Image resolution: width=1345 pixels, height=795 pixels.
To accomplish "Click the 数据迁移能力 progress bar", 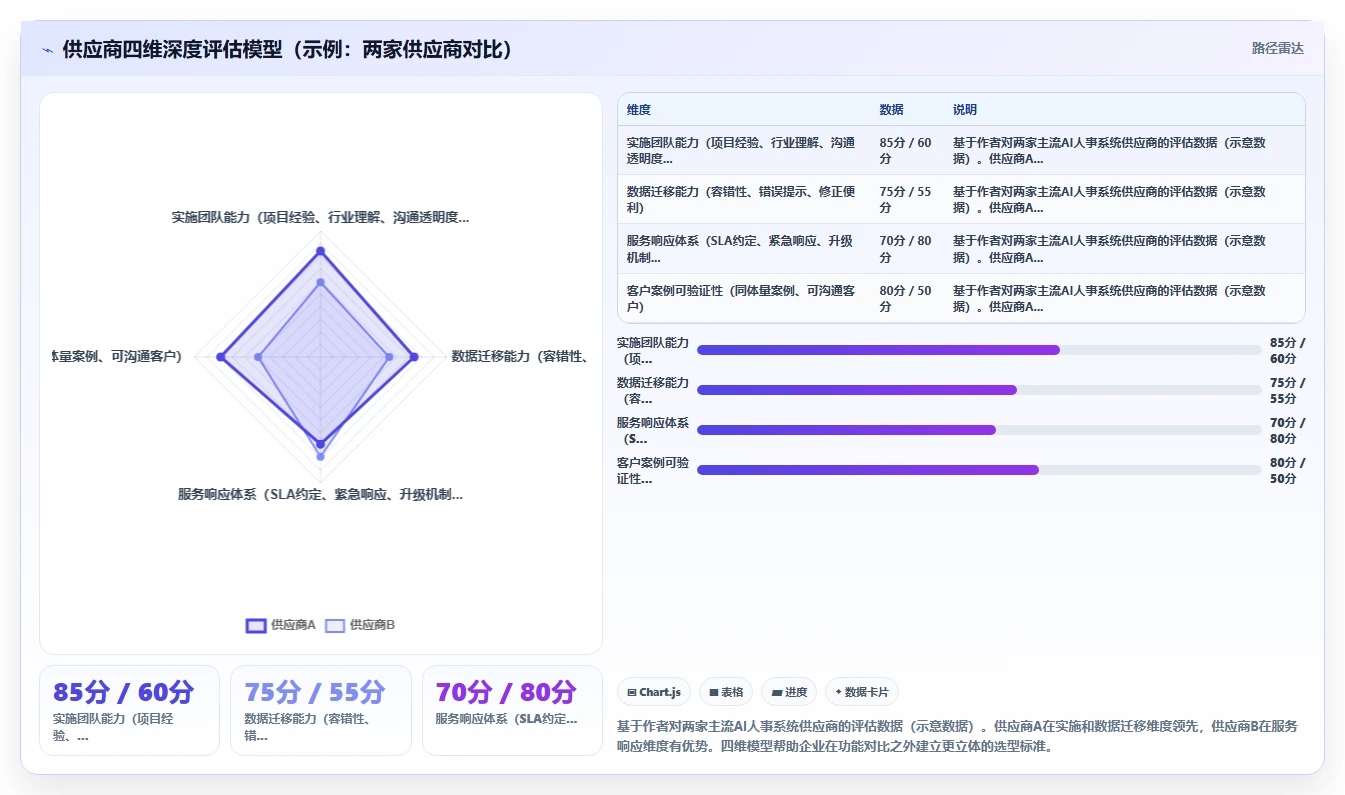I will point(979,390).
